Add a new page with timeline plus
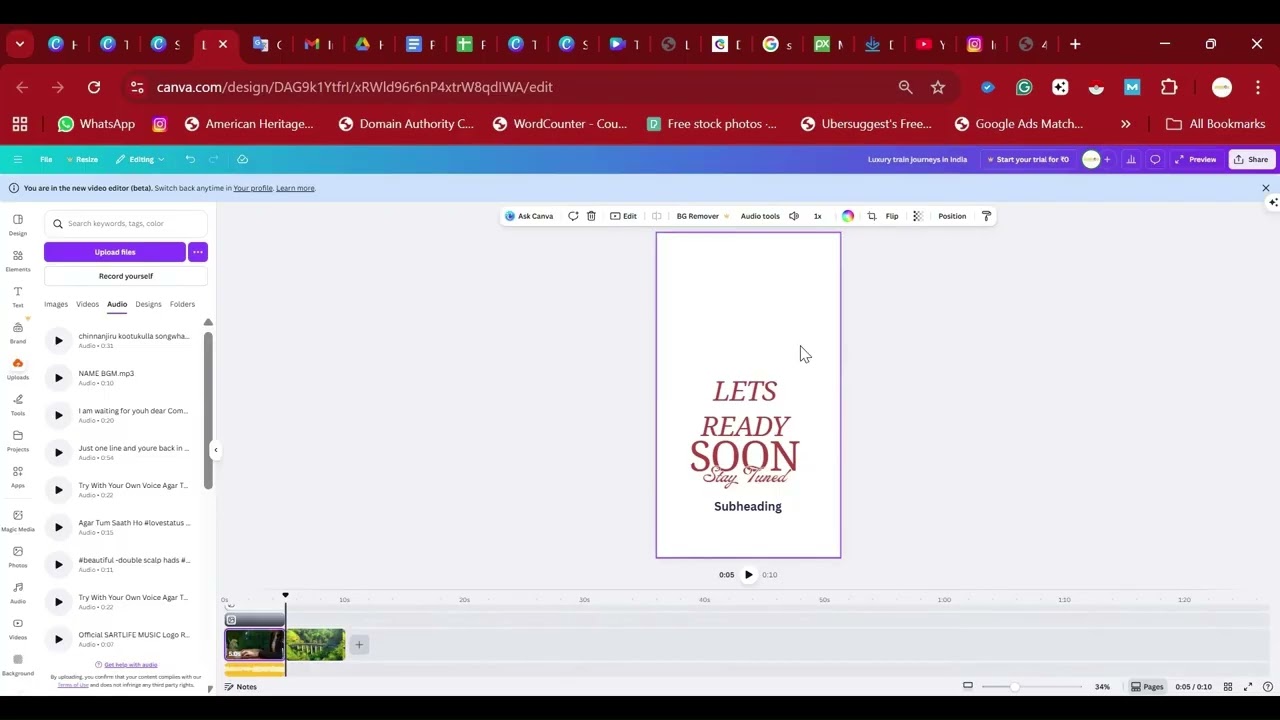The image size is (1280, 720). (359, 645)
